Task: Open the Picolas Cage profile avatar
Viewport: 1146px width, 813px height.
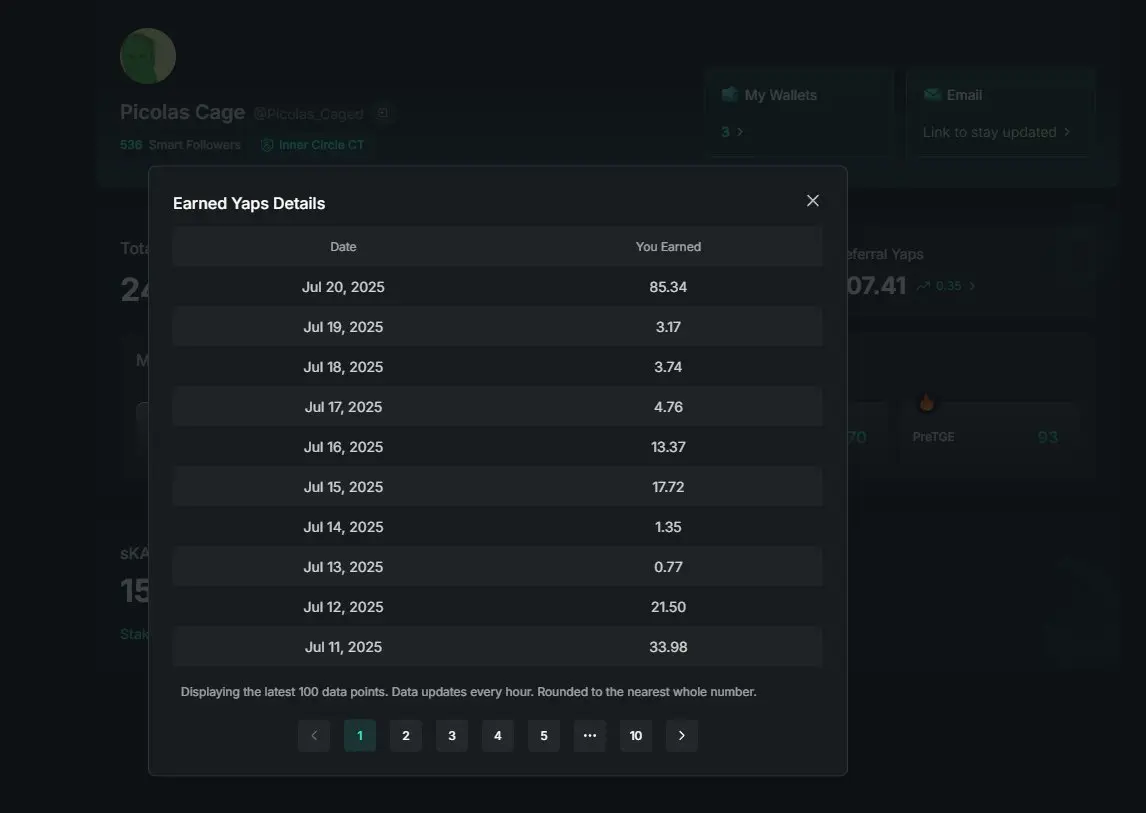Action: click(x=148, y=56)
